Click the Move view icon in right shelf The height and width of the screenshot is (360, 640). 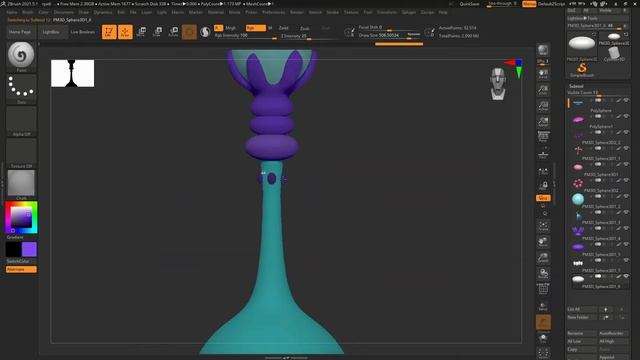click(543, 242)
